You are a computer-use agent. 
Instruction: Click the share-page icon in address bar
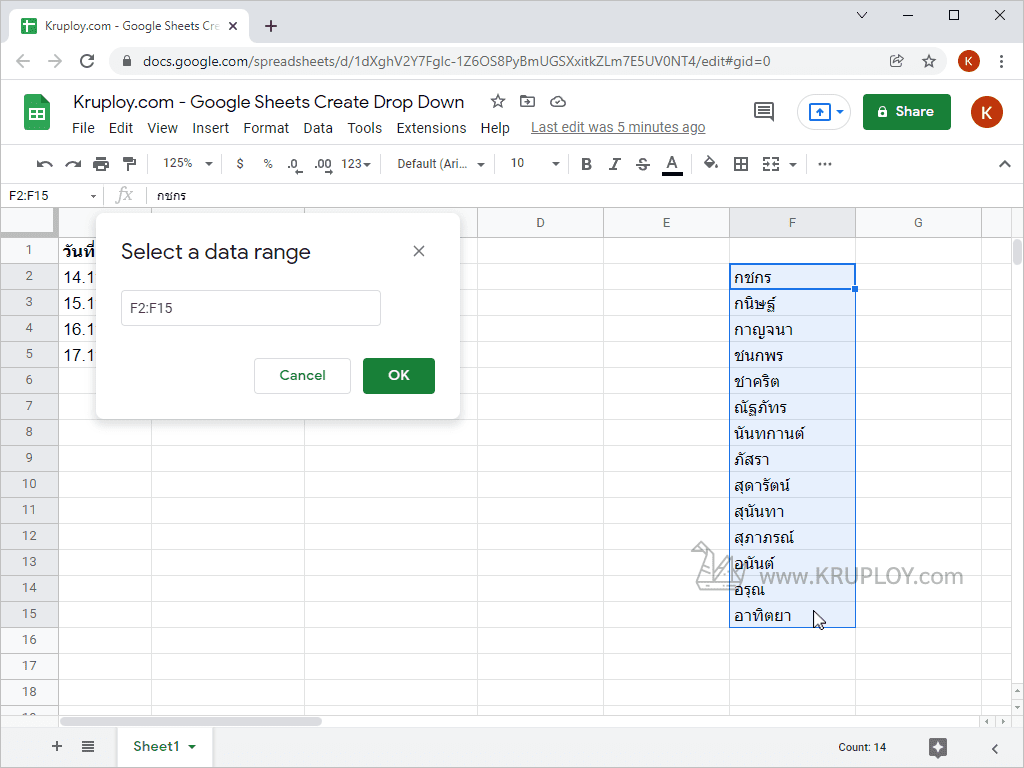[x=897, y=61]
